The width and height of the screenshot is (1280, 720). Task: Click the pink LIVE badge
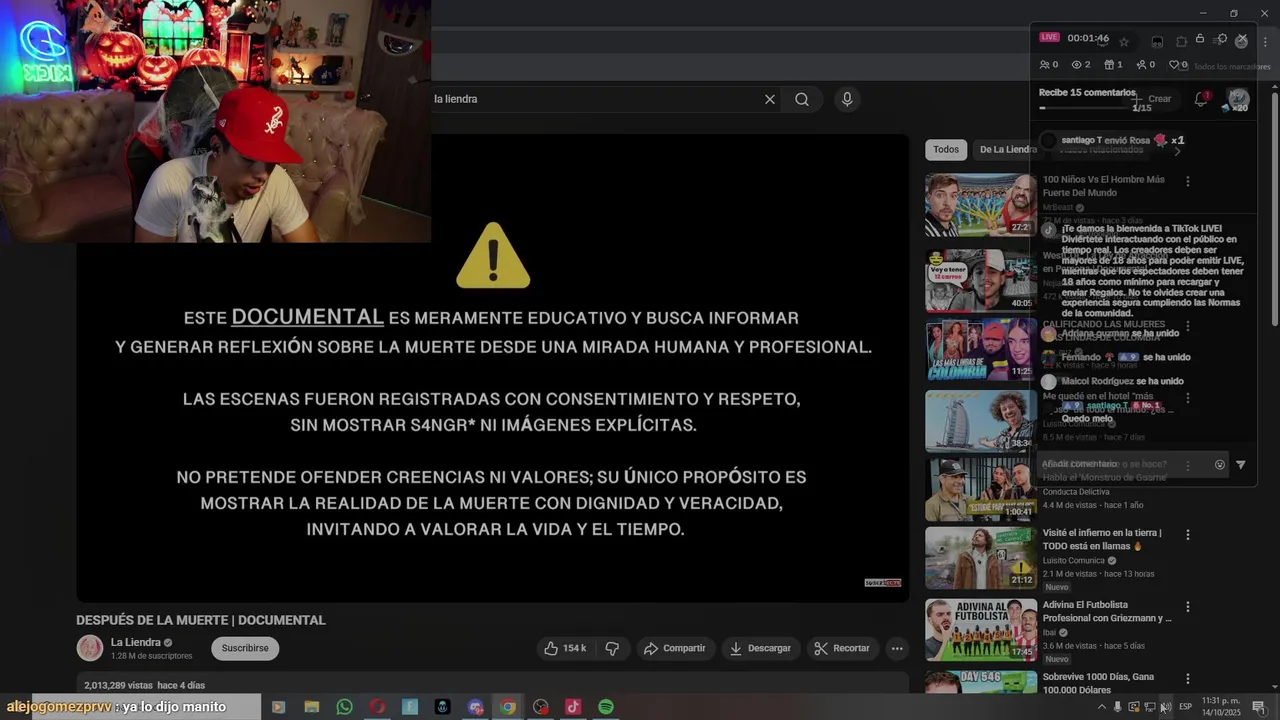click(1049, 37)
